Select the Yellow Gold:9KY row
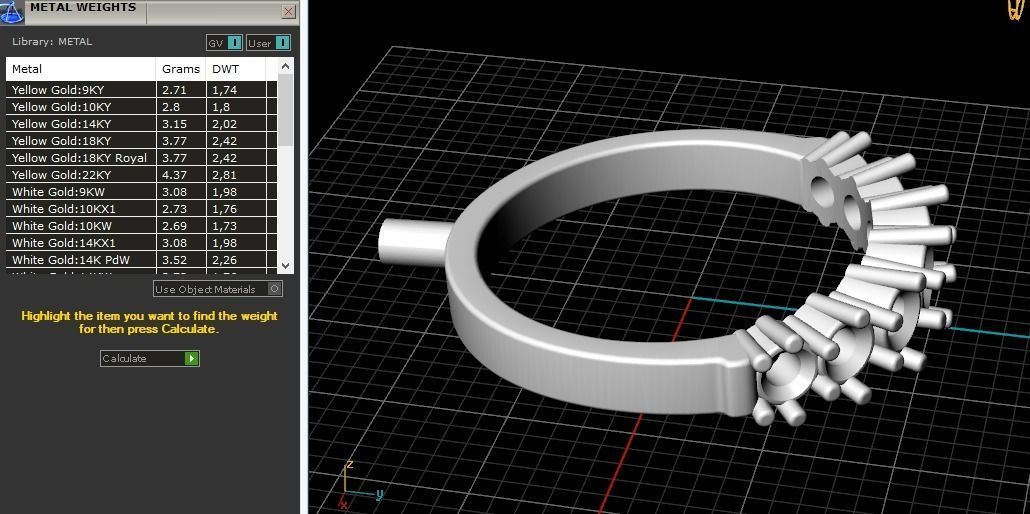The width and height of the screenshot is (1030, 514). pyautogui.click(x=141, y=90)
